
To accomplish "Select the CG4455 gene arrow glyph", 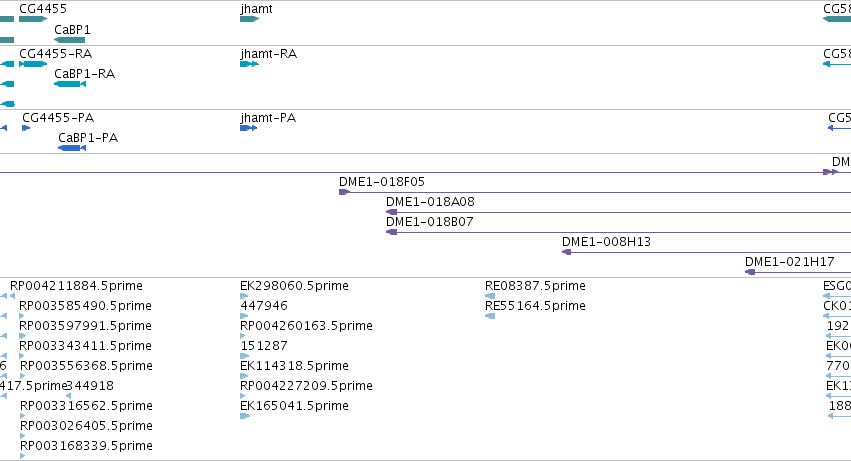I will point(33,19).
